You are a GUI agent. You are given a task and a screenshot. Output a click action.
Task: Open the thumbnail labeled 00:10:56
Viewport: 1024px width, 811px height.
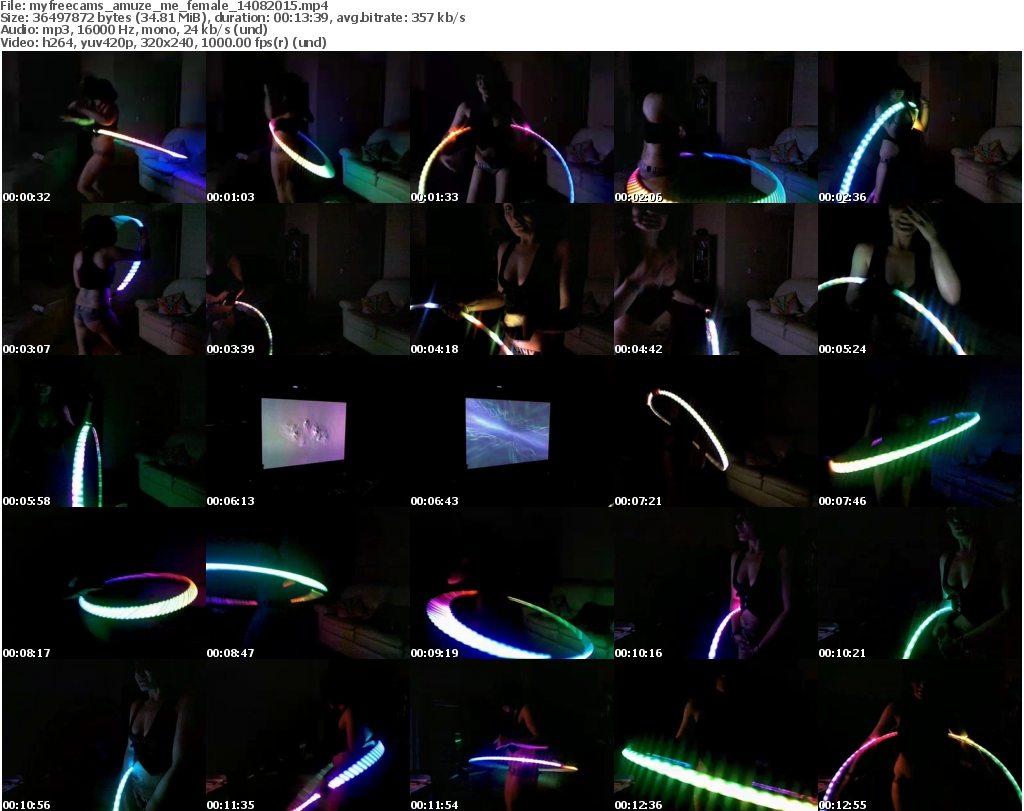tap(104, 735)
